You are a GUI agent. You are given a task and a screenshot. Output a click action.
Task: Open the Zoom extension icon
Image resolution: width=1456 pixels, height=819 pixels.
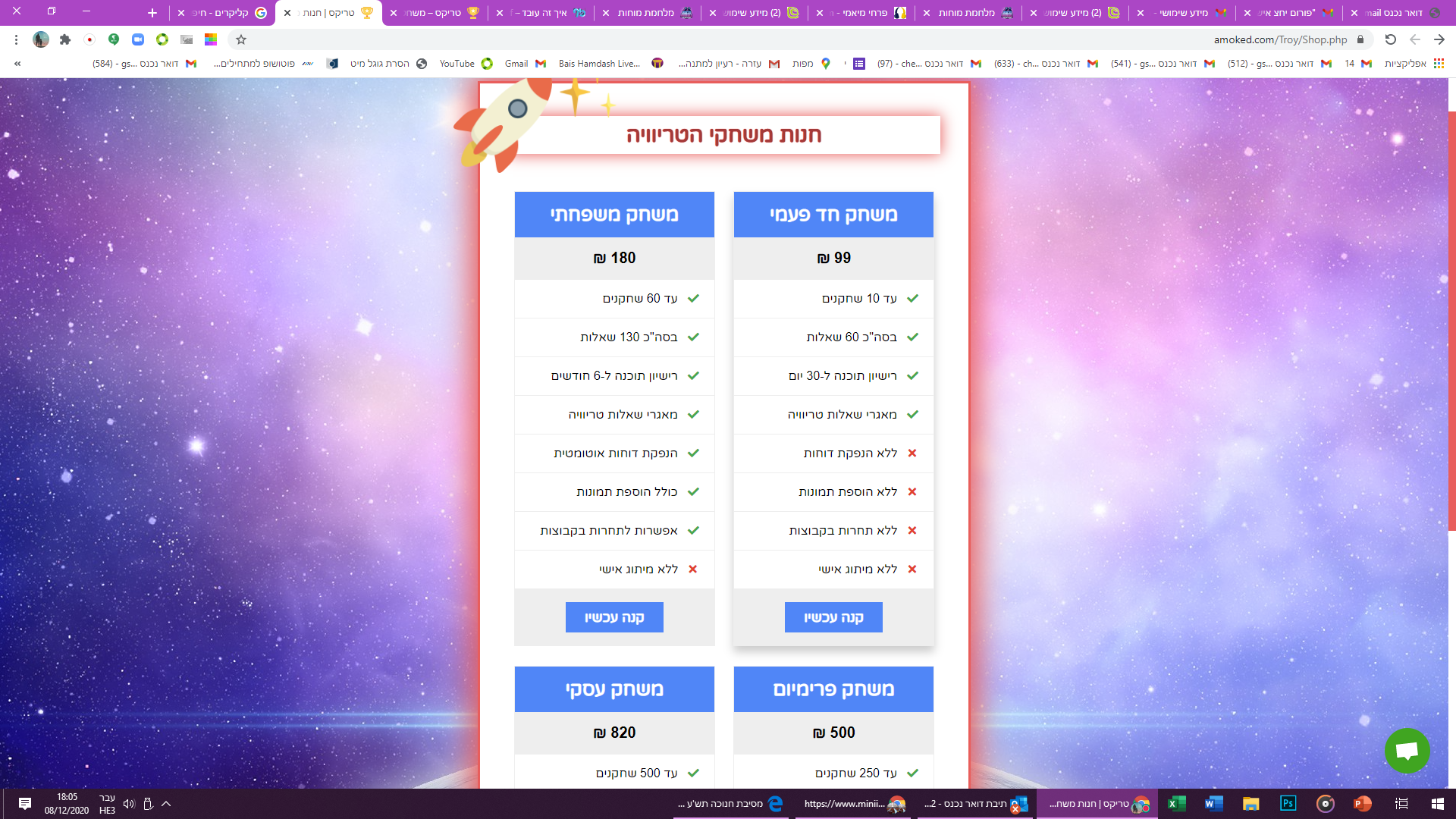coord(138,39)
